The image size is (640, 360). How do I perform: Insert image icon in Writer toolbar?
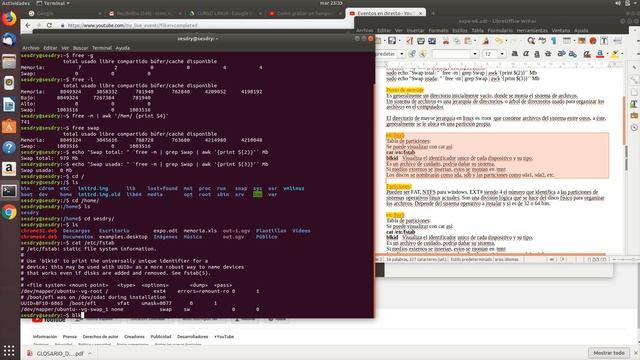[582, 40]
